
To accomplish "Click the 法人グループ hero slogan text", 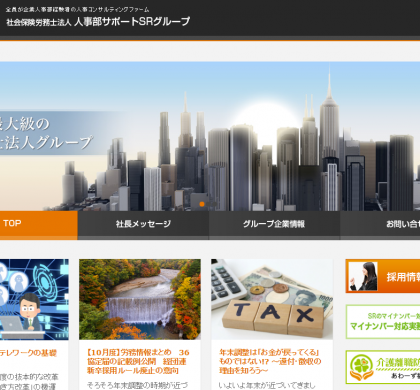I will click(x=46, y=142).
